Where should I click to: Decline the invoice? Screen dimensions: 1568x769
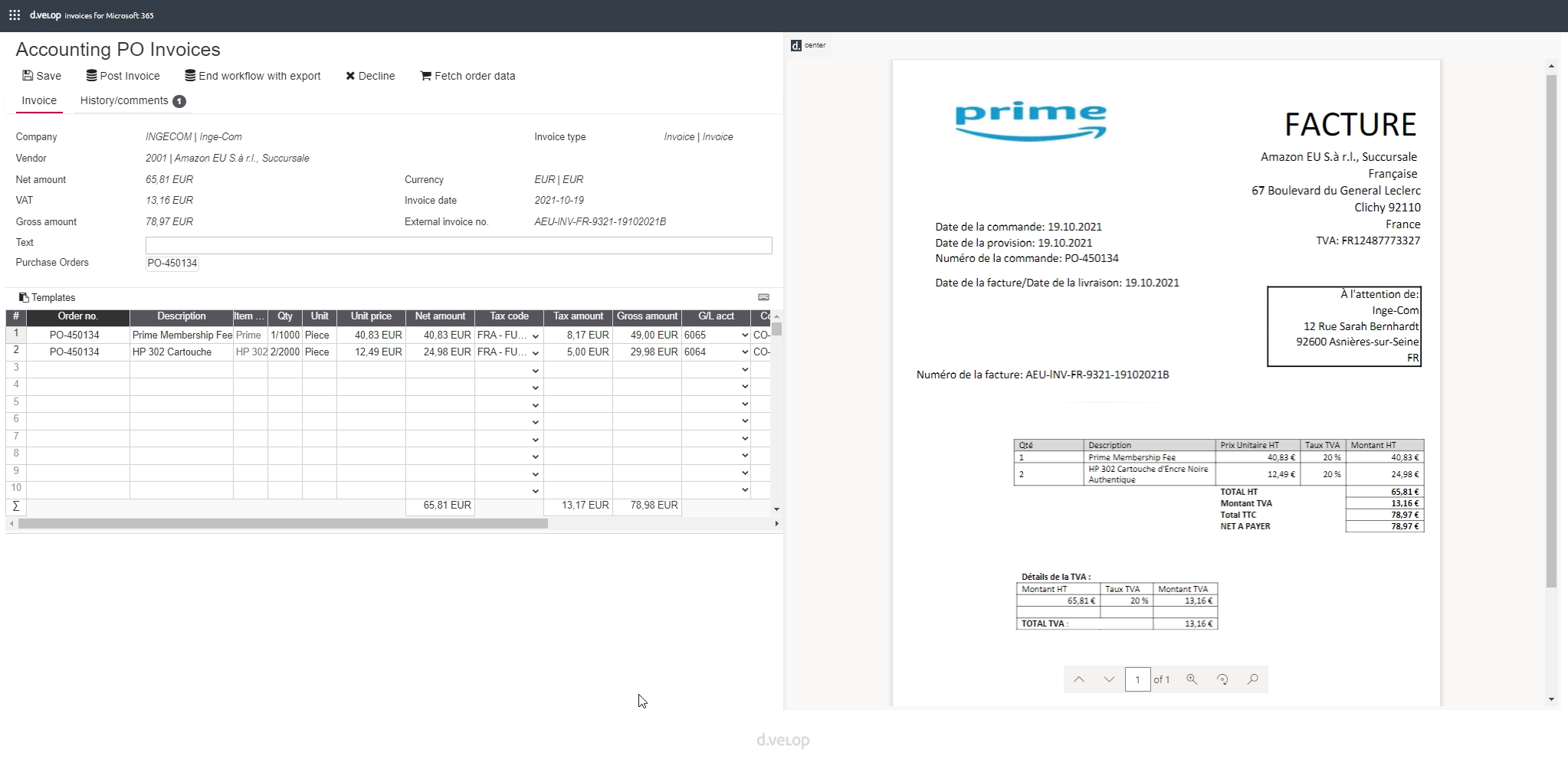point(370,76)
